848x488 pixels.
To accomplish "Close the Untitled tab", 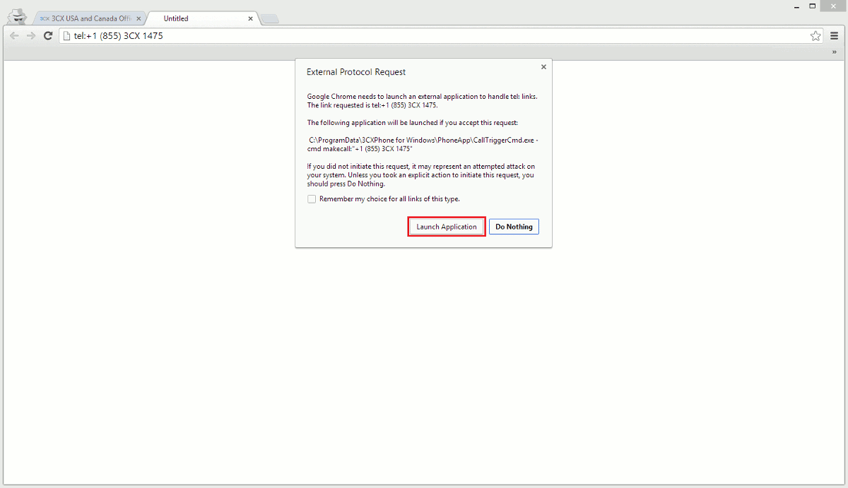I will click(x=250, y=18).
